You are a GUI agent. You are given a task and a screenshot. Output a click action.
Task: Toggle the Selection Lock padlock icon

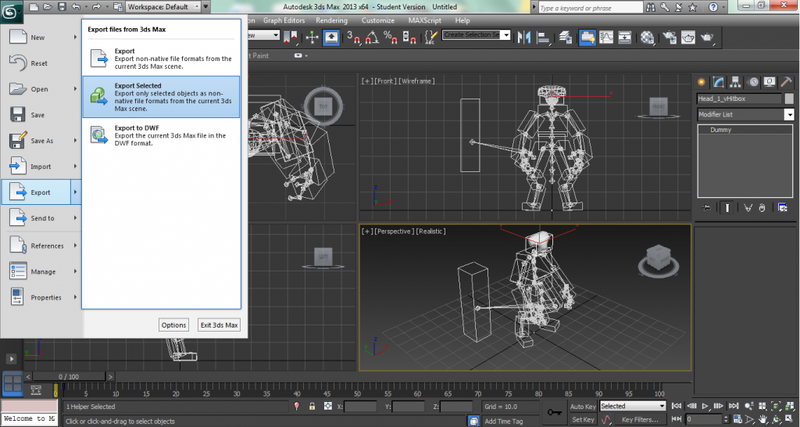tap(312, 407)
